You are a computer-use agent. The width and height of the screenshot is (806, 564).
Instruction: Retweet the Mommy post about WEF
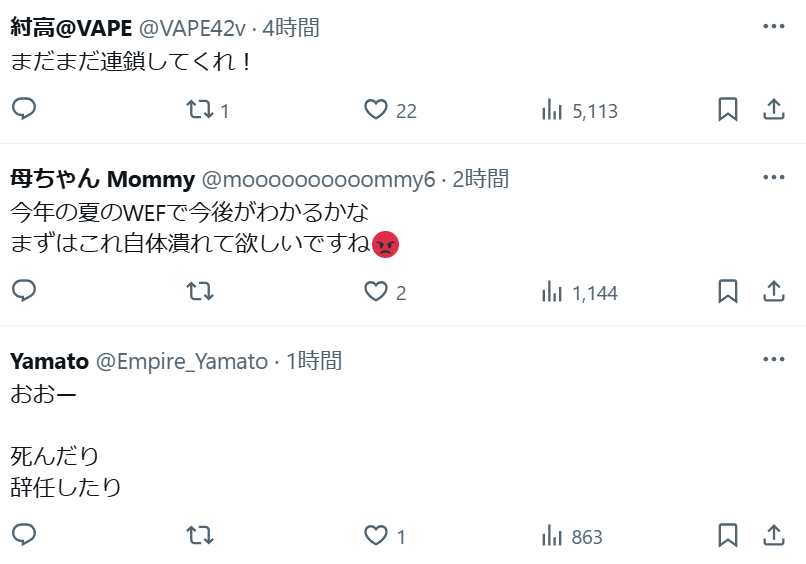point(199,292)
